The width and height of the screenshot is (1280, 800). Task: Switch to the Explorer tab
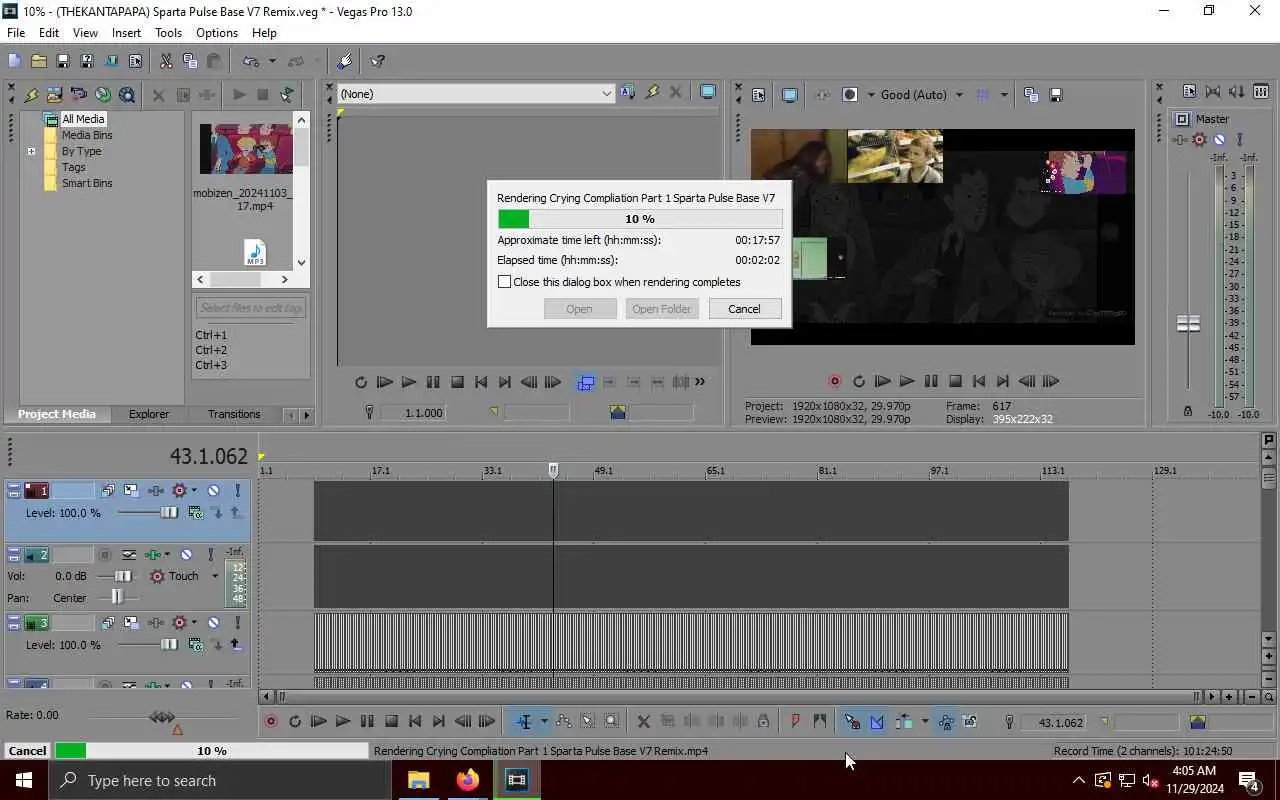tap(149, 414)
